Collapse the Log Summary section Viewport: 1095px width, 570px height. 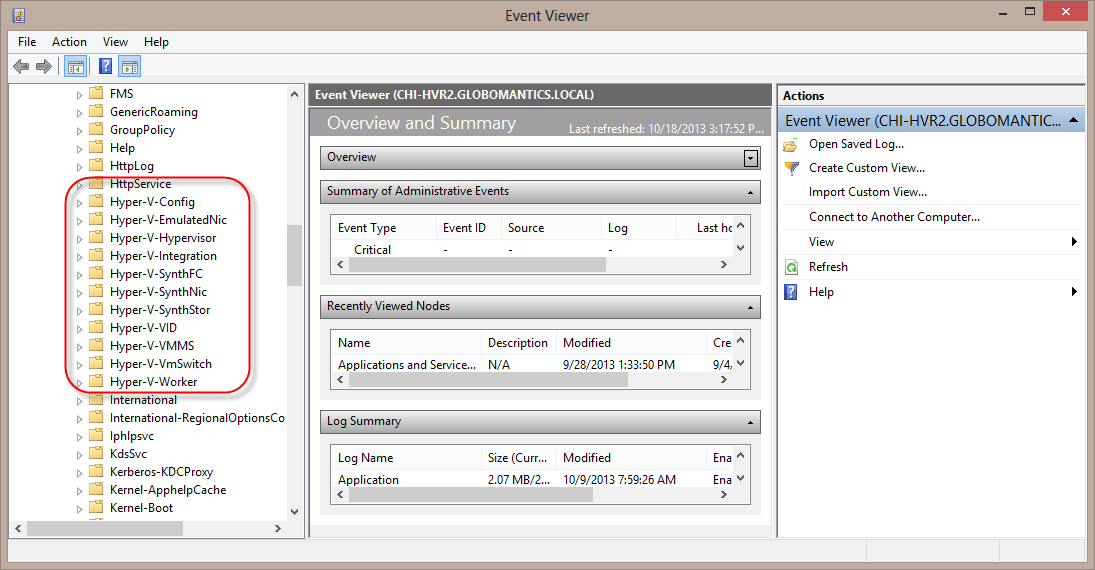(x=750, y=423)
